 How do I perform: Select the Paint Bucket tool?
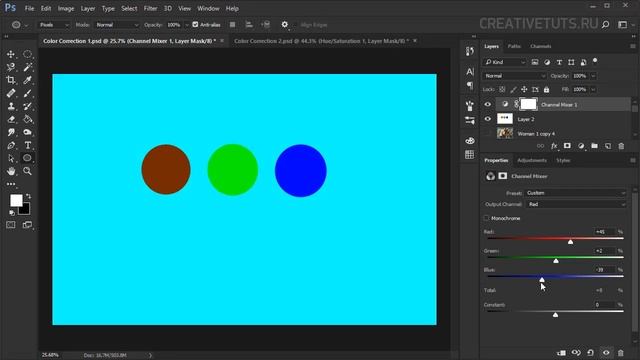click(x=27, y=120)
